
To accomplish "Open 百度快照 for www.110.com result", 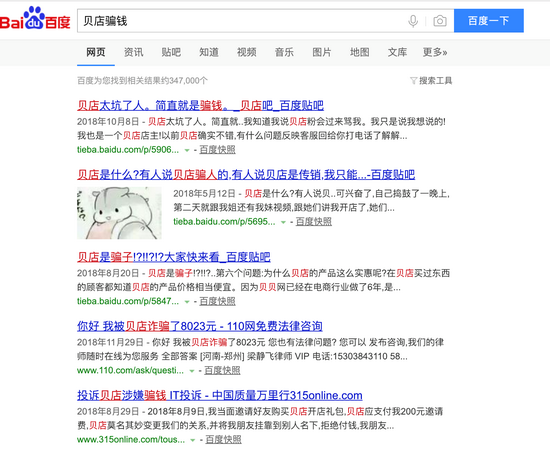I will [x=222, y=370].
